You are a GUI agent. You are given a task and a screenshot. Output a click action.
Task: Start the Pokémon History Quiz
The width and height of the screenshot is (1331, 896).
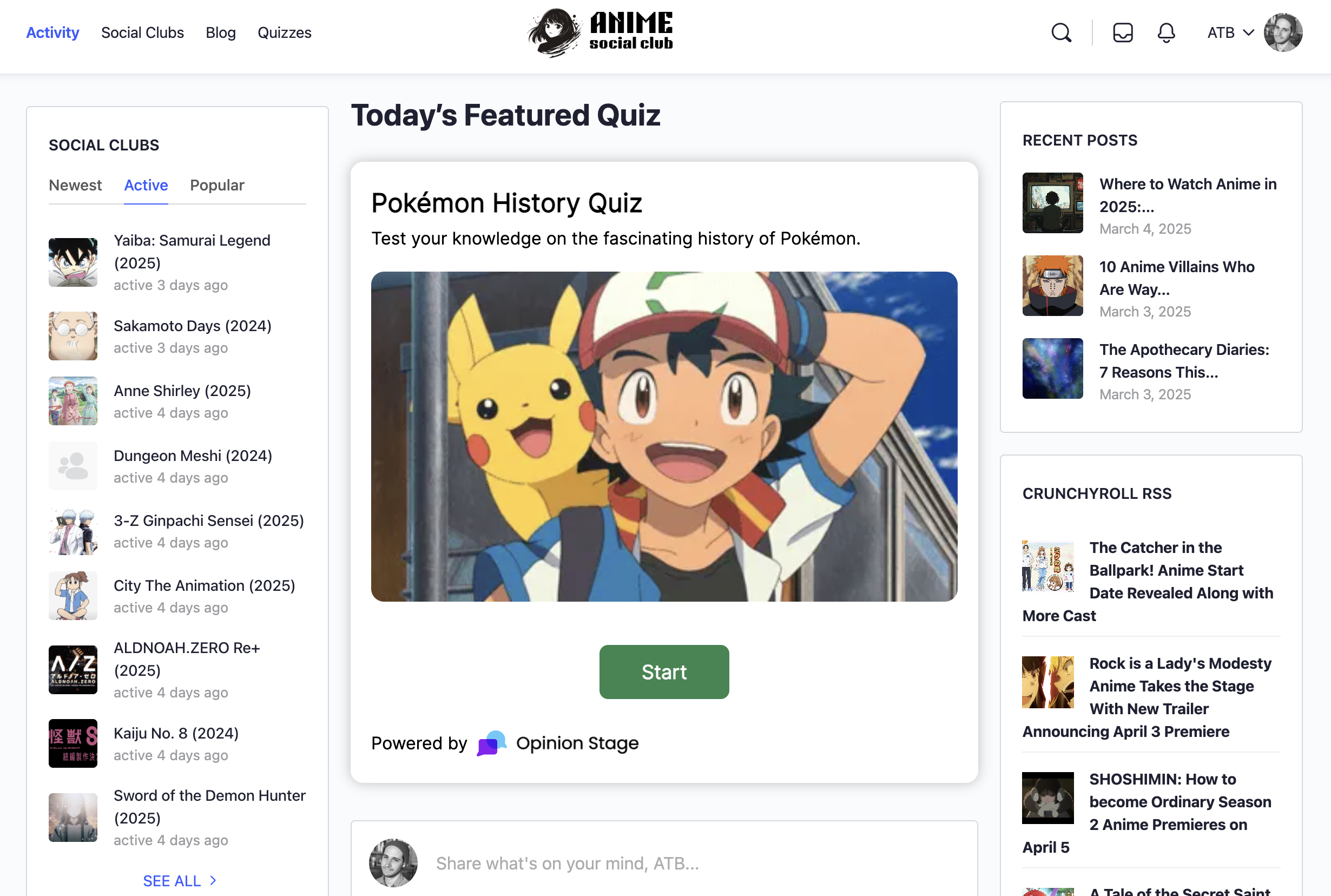pyautogui.click(x=664, y=672)
